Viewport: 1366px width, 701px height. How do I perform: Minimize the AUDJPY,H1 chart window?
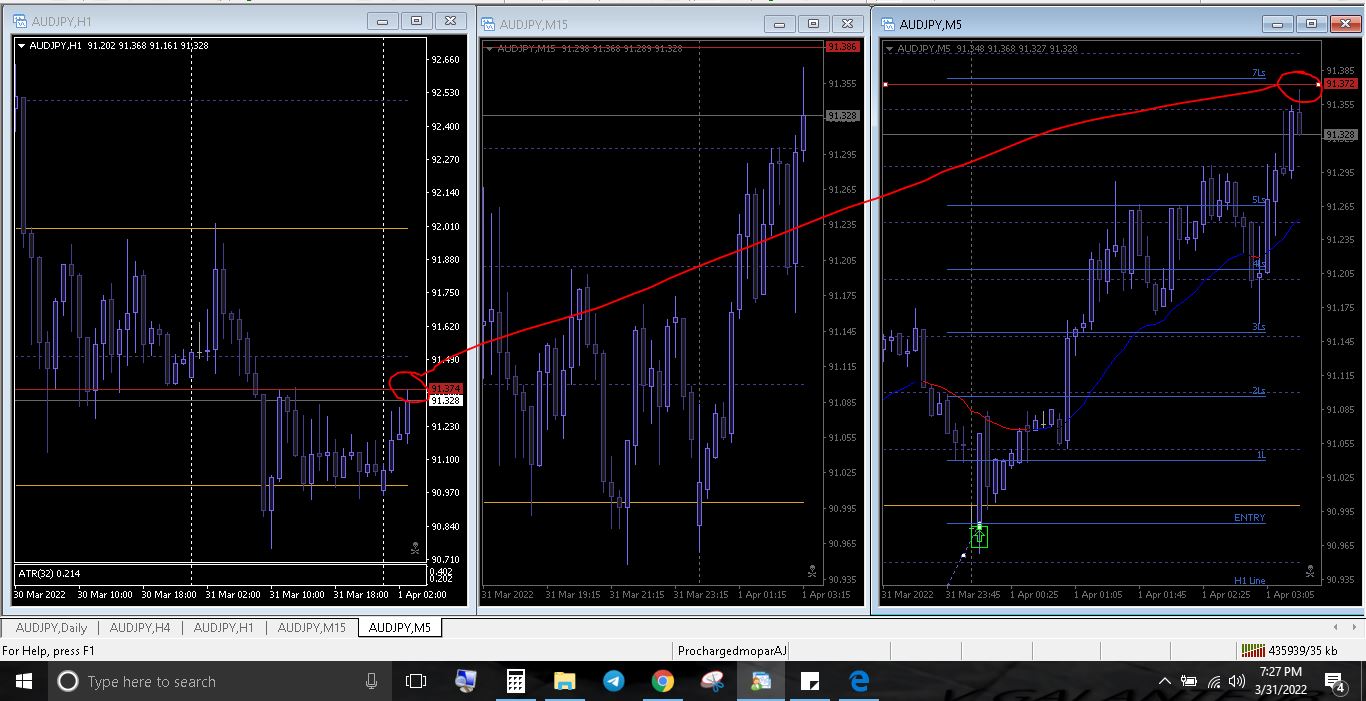(381, 20)
